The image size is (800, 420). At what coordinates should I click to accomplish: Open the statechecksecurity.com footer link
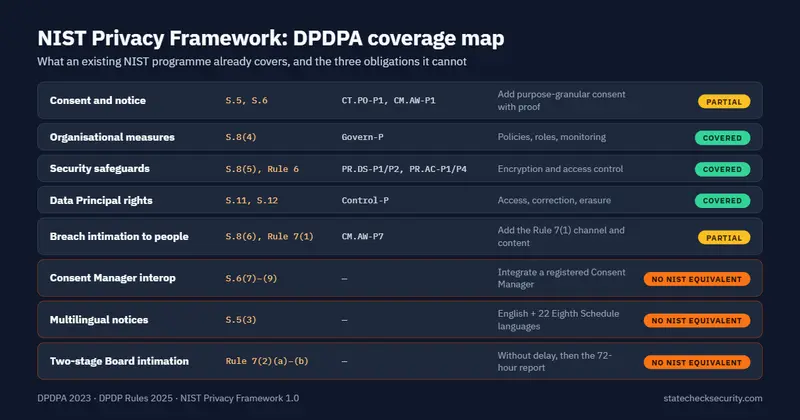point(713,398)
